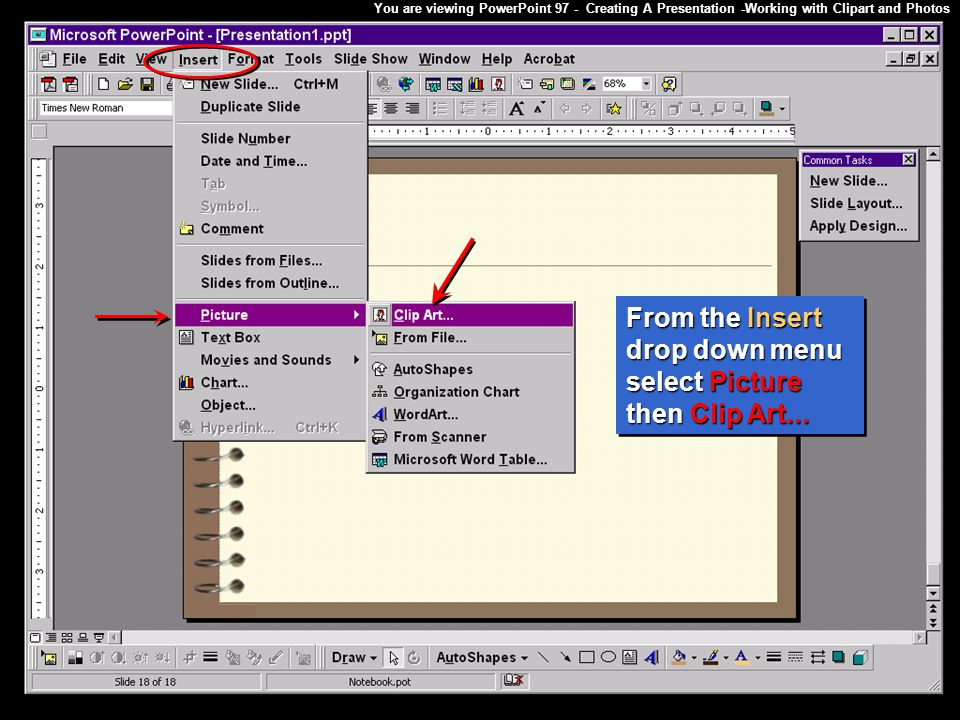960x720 pixels.
Task: Toggle Center alignment in formatting toolbar
Action: pos(391,108)
